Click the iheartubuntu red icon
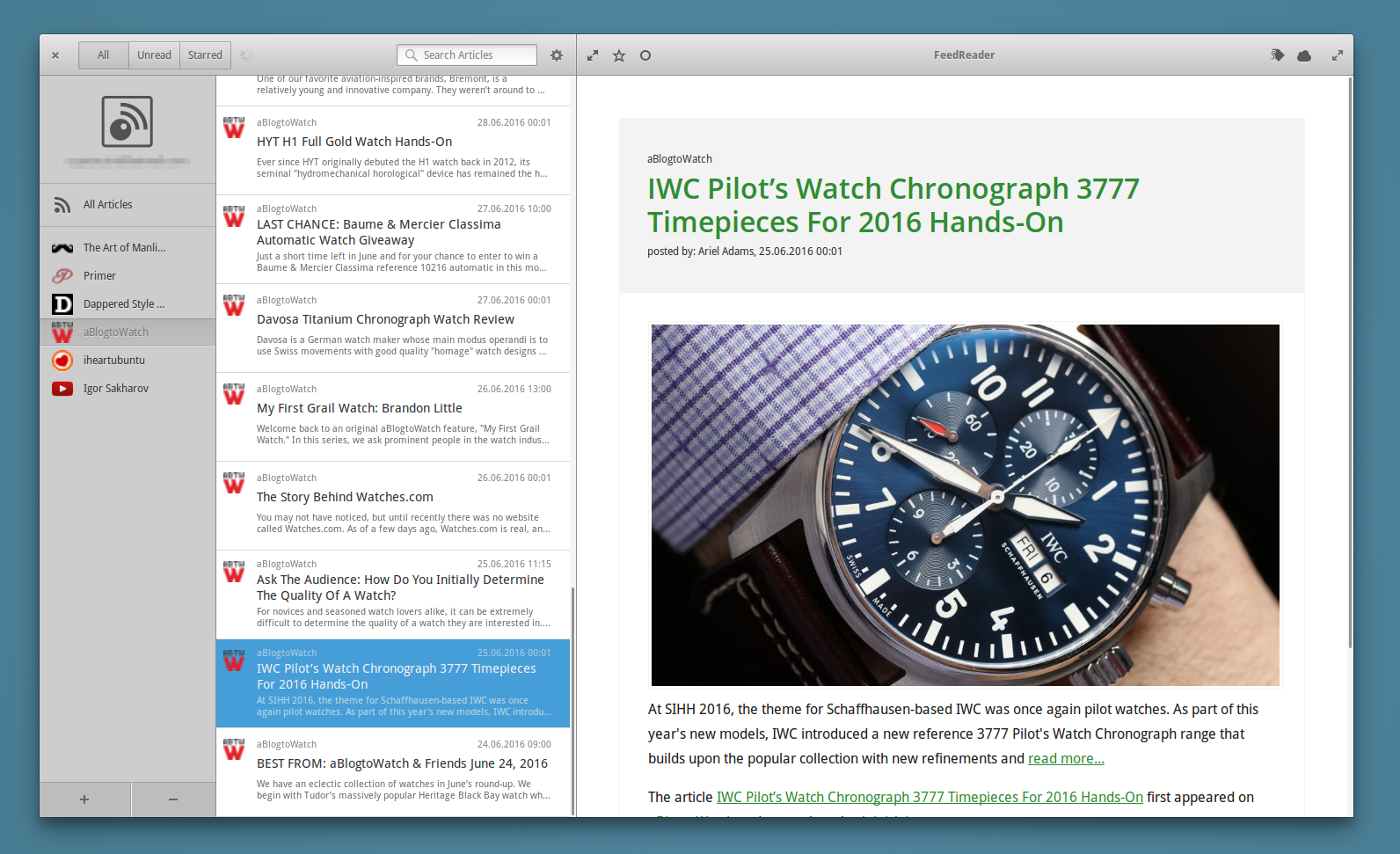Viewport: 1400px width, 854px height. pyautogui.click(x=62, y=360)
